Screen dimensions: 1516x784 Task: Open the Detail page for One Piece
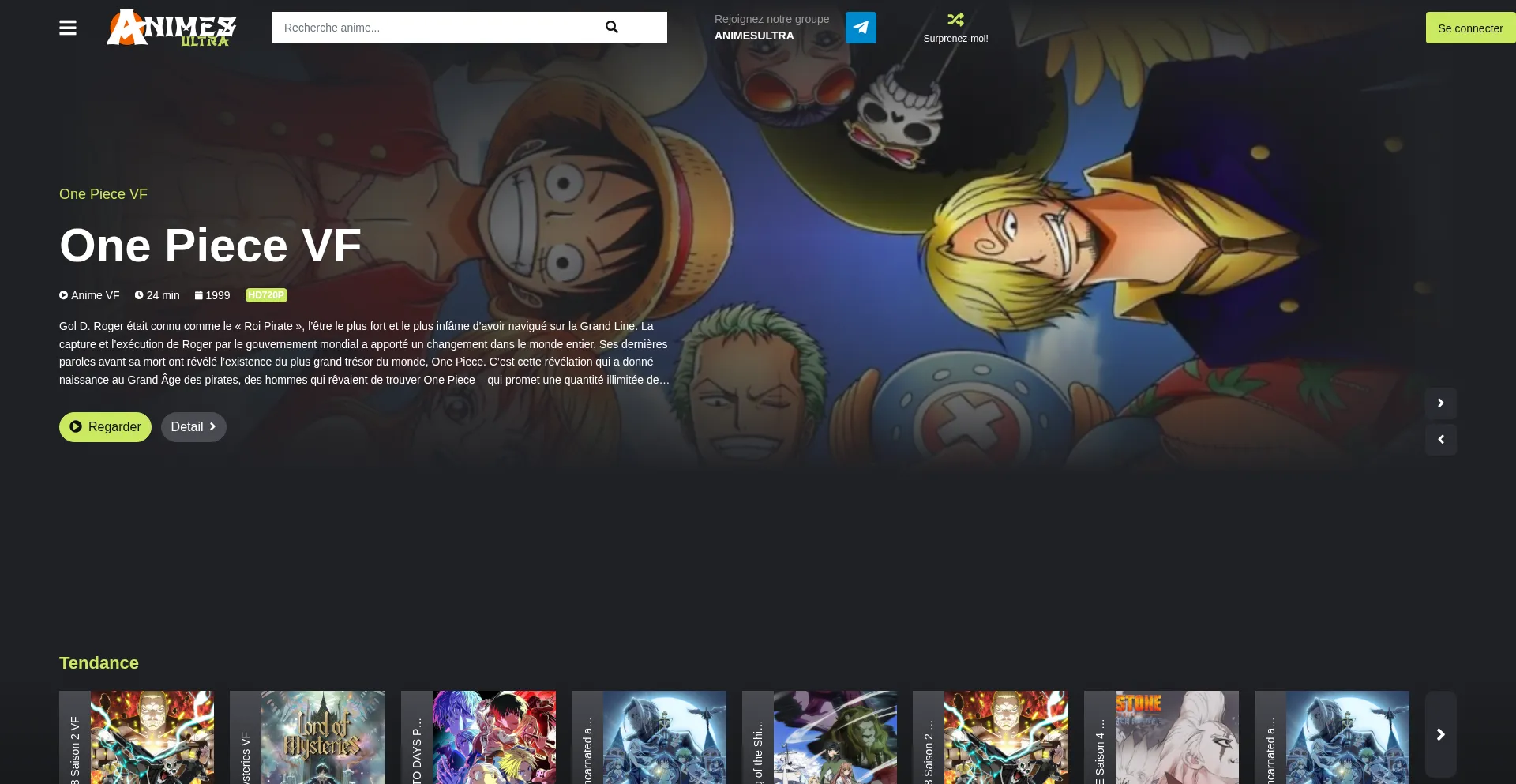pos(193,426)
